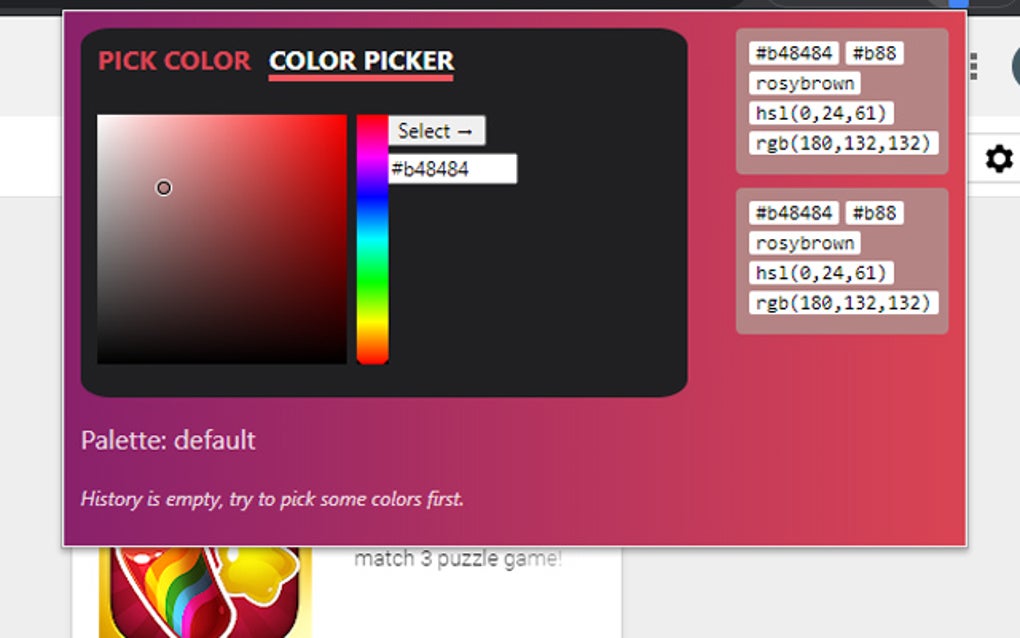
Task: Click the Select arrow button
Action: click(436, 131)
